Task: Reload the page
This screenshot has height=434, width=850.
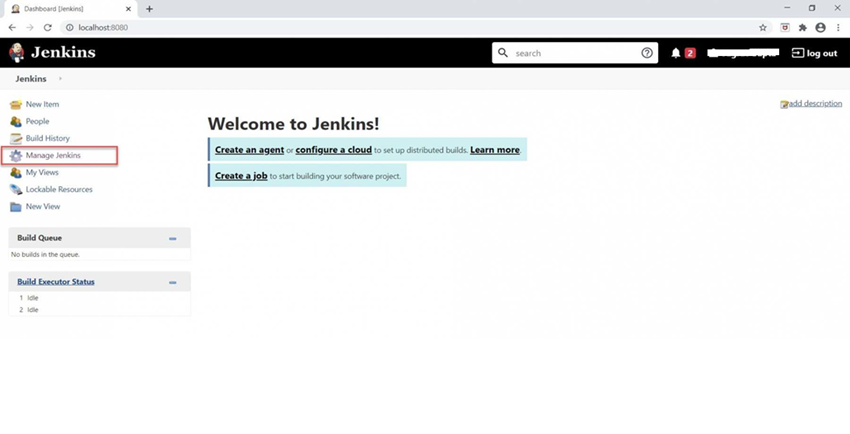Action: pyautogui.click(x=48, y=28)
